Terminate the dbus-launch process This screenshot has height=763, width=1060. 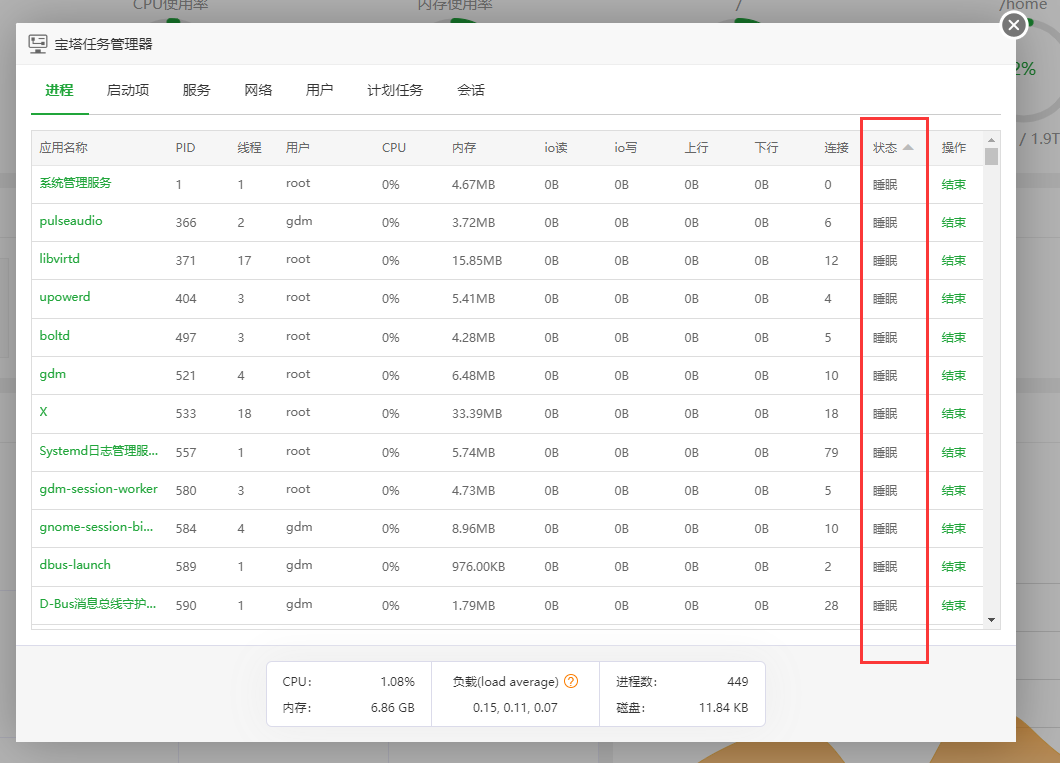(953, 566)
